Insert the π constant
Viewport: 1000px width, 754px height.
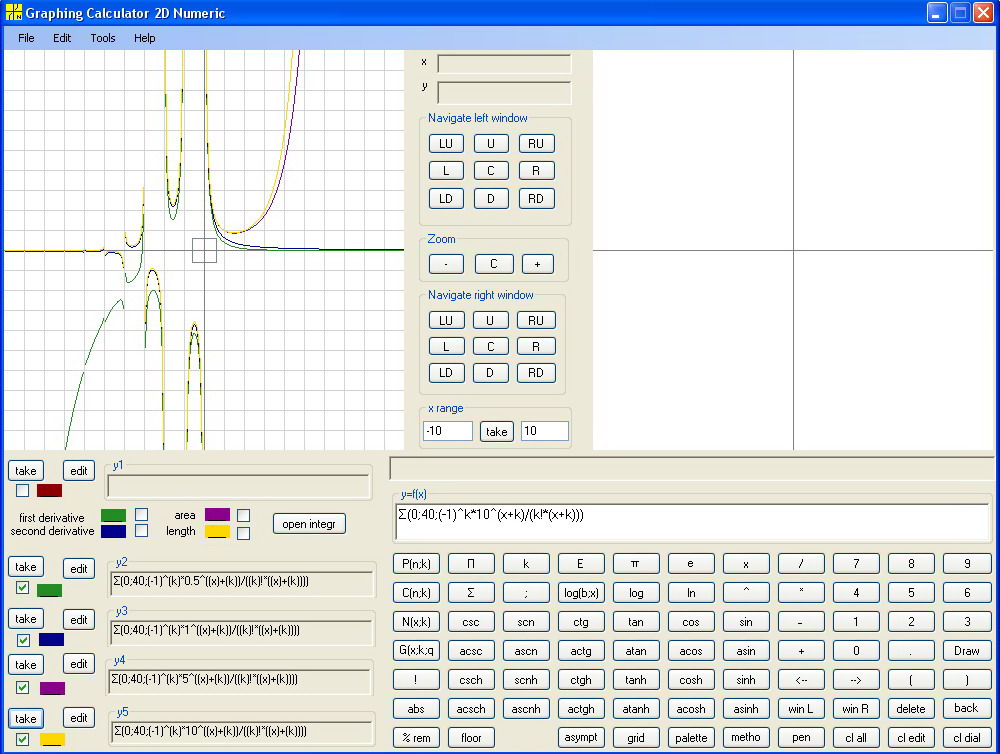point(635,564)
